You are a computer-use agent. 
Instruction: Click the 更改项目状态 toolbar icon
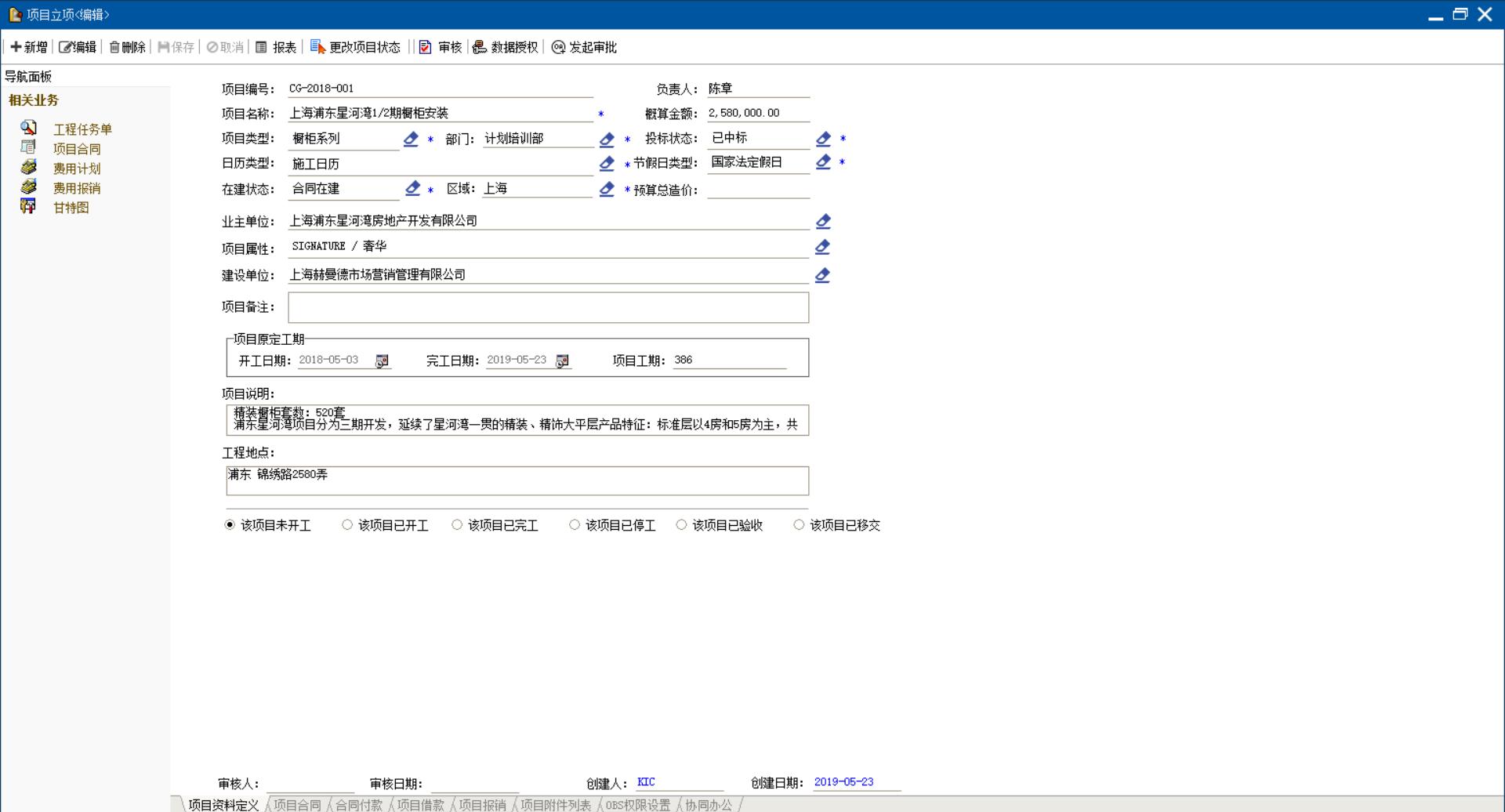(317, 47)
